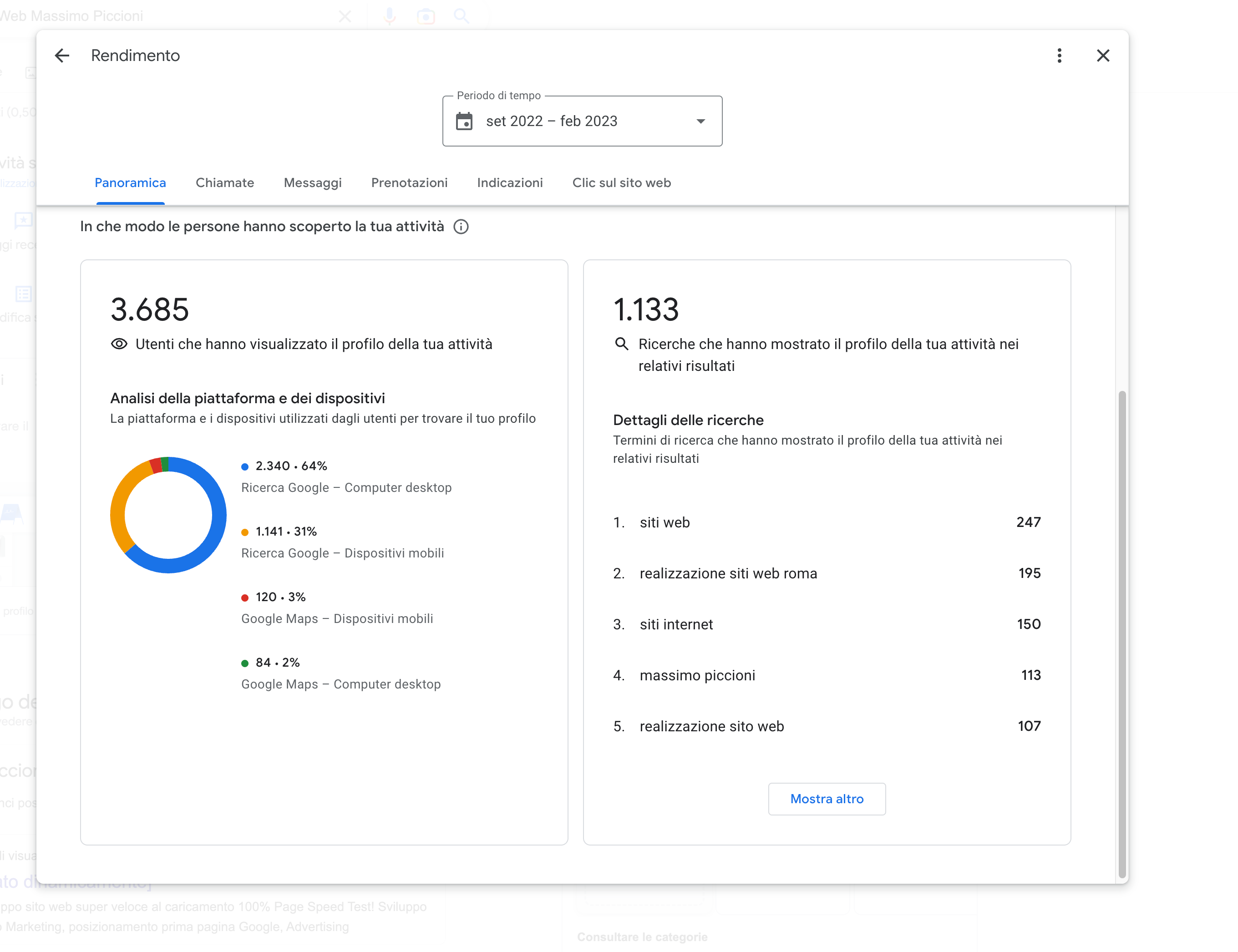Click the info icon next to discovery heading
The width and height of the screenshot is (1238, 952).
[x=461, y=227]
